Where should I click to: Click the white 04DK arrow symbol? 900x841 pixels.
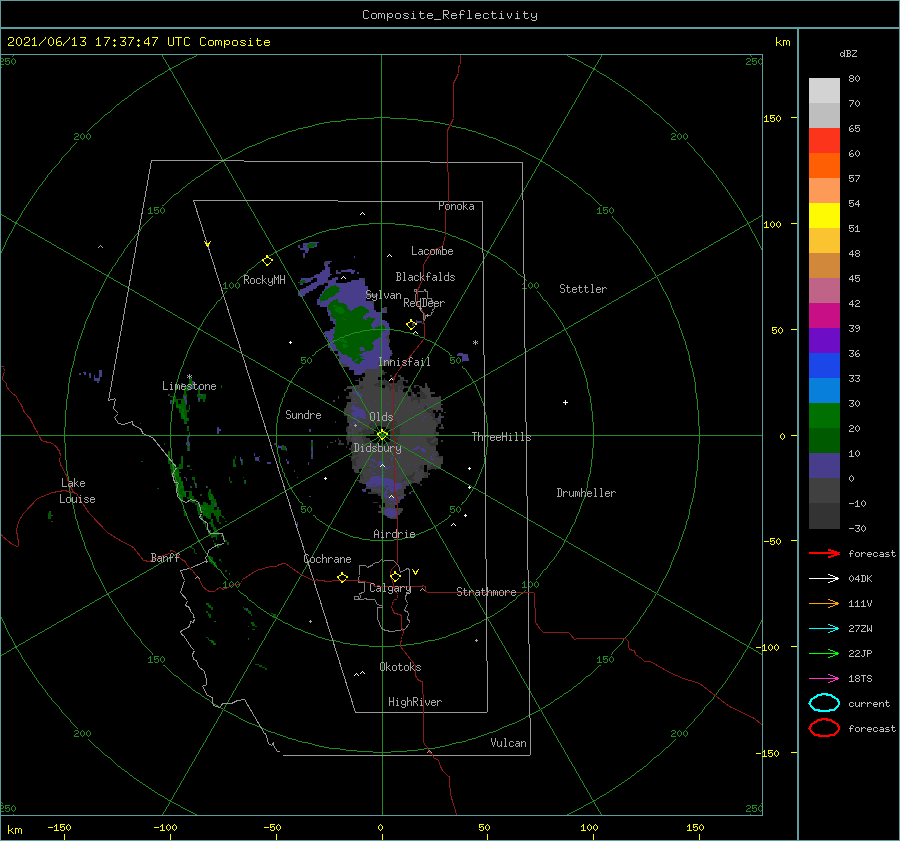(x=824, y=579)
